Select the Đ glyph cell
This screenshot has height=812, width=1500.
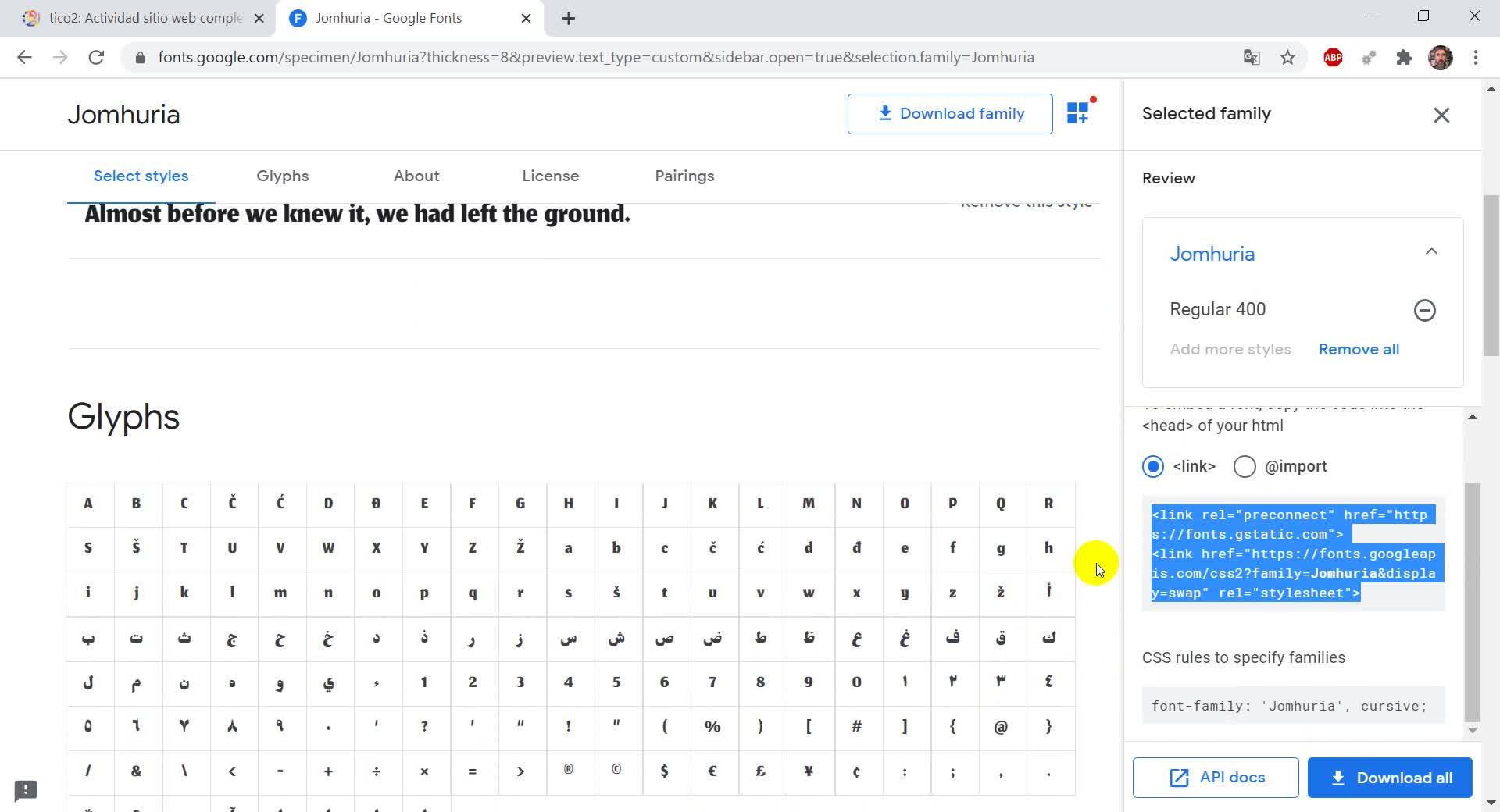click(376, 504)
